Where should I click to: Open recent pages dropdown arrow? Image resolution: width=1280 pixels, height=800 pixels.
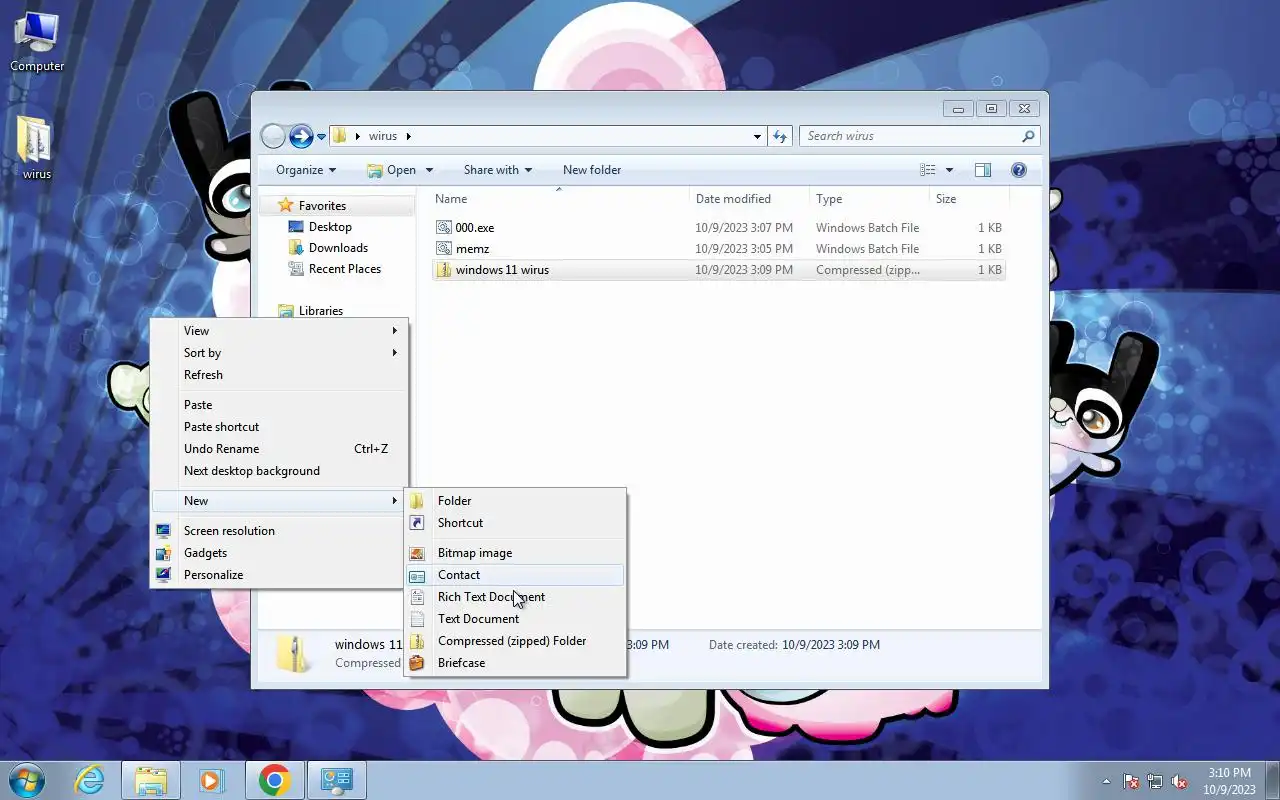(x=321, y=137)
